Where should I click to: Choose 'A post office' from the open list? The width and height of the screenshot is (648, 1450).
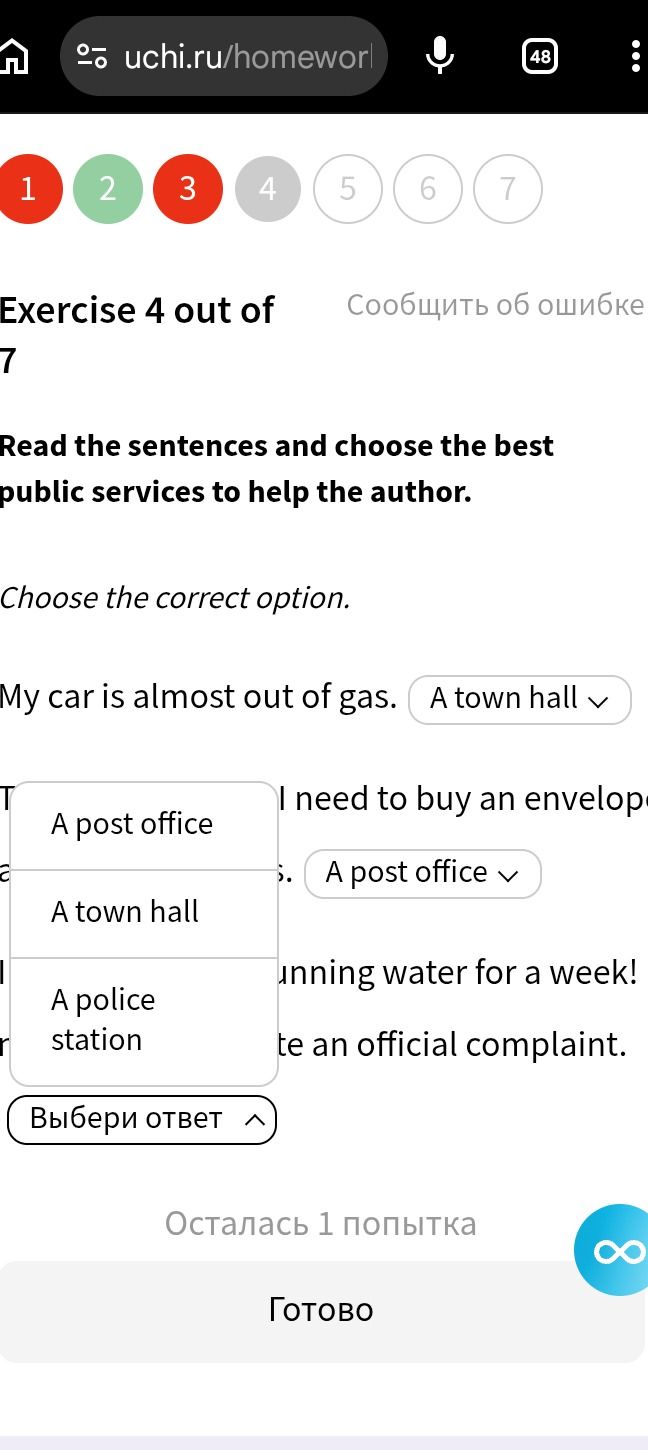click(144, 826)
